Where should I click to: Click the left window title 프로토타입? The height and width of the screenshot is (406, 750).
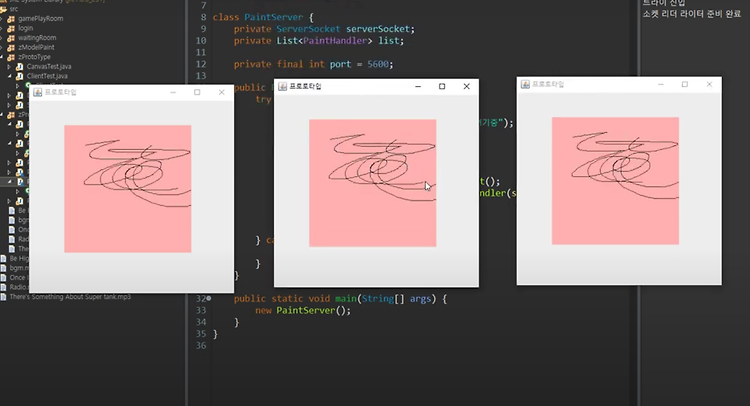(x=60, y=92)
